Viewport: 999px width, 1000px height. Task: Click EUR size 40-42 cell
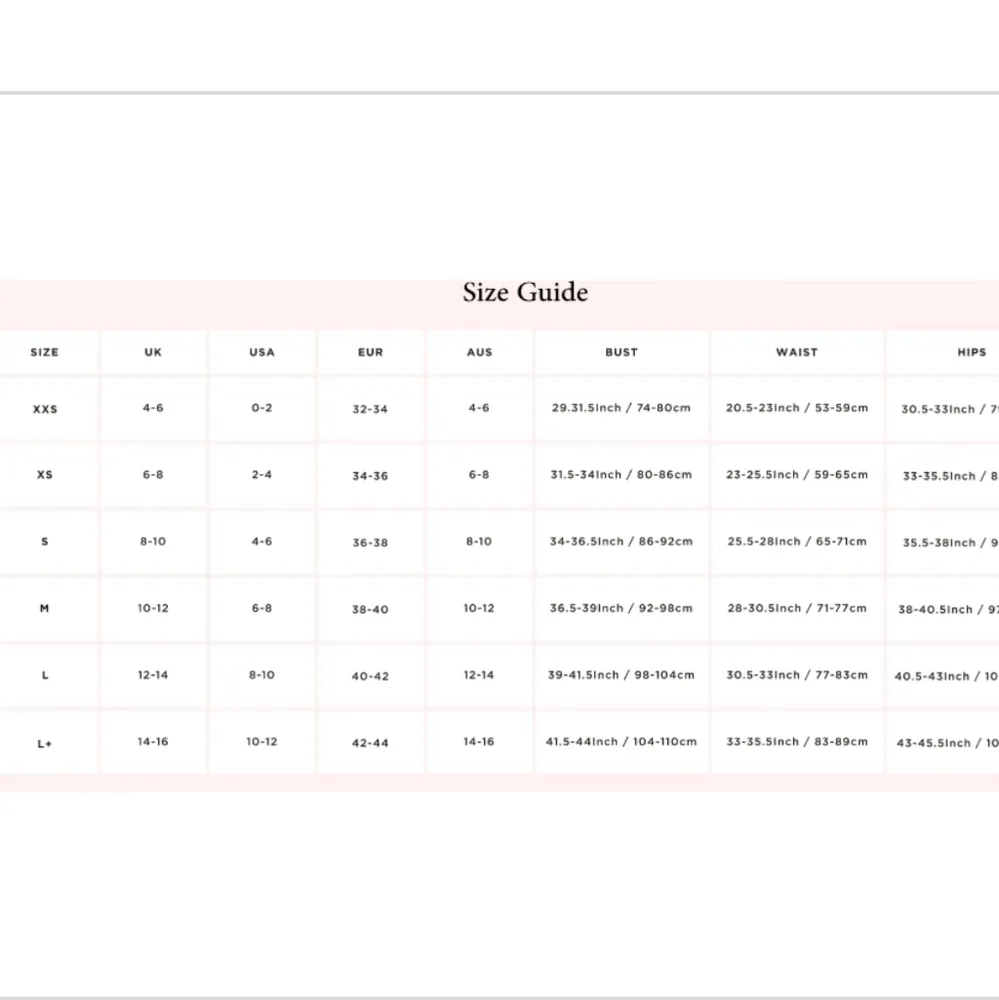(370, 677)
